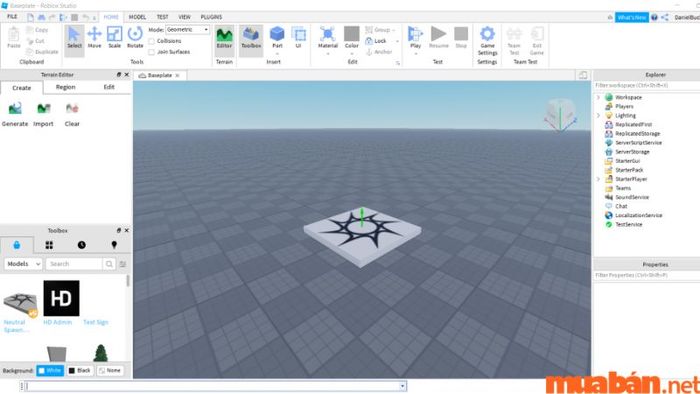Viewport: 700px width, 394px height.
Task: Click the Color tool
Action: [x=352, y=37]
